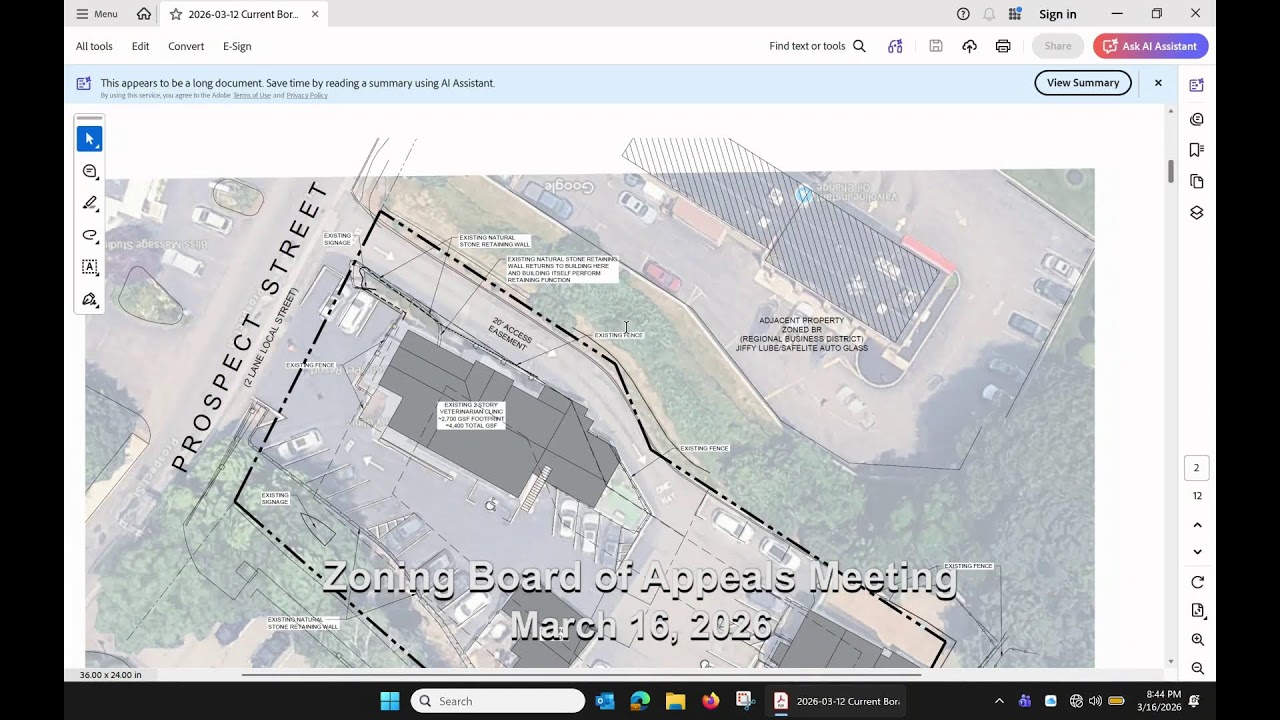The image size is (1280, 720).
Task: Star the current document tab
Action: tap(176, 14)
